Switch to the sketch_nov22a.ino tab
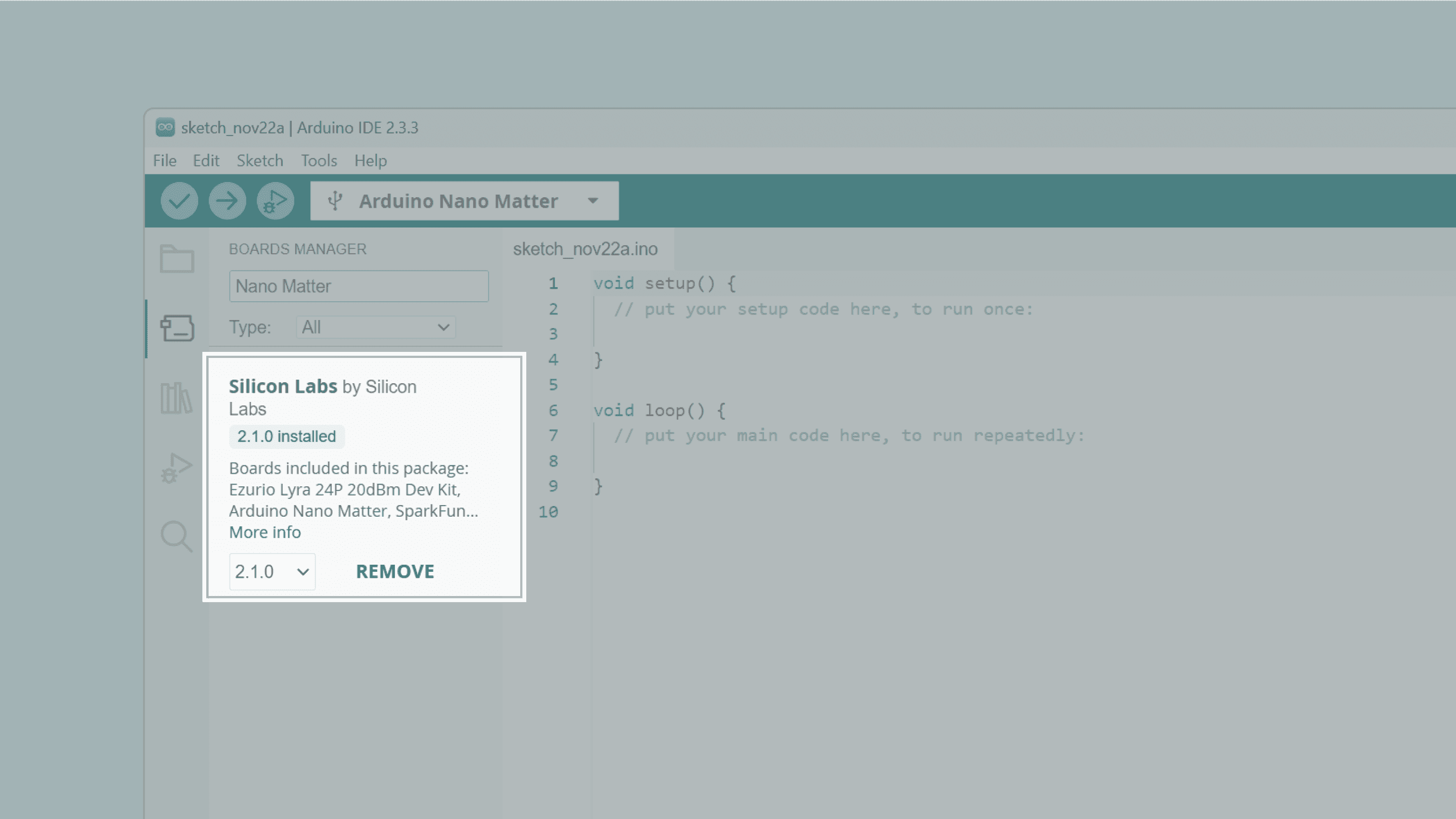The image size is (1456, 819). 585,249
